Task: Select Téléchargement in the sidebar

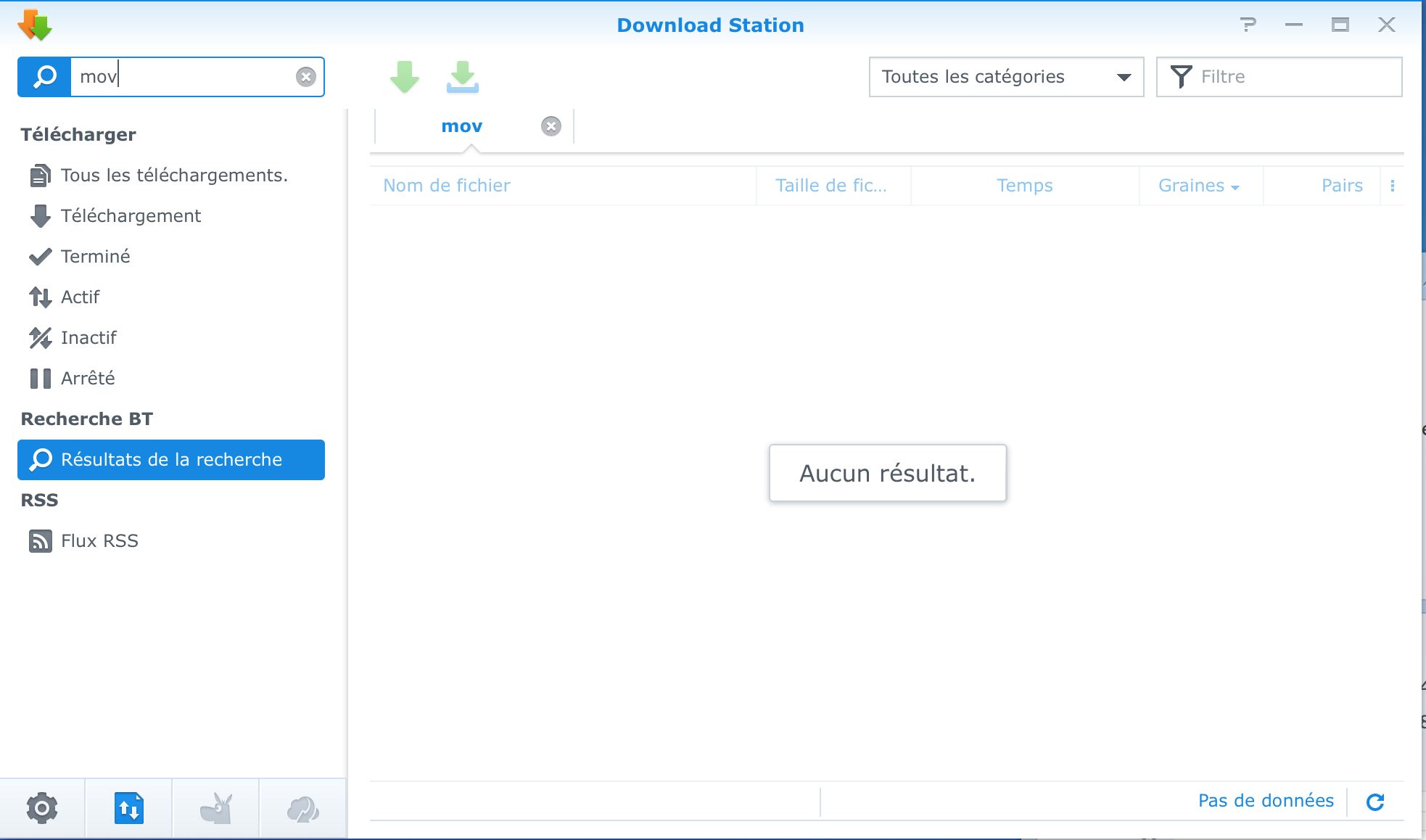Action: tap(171, 216)
